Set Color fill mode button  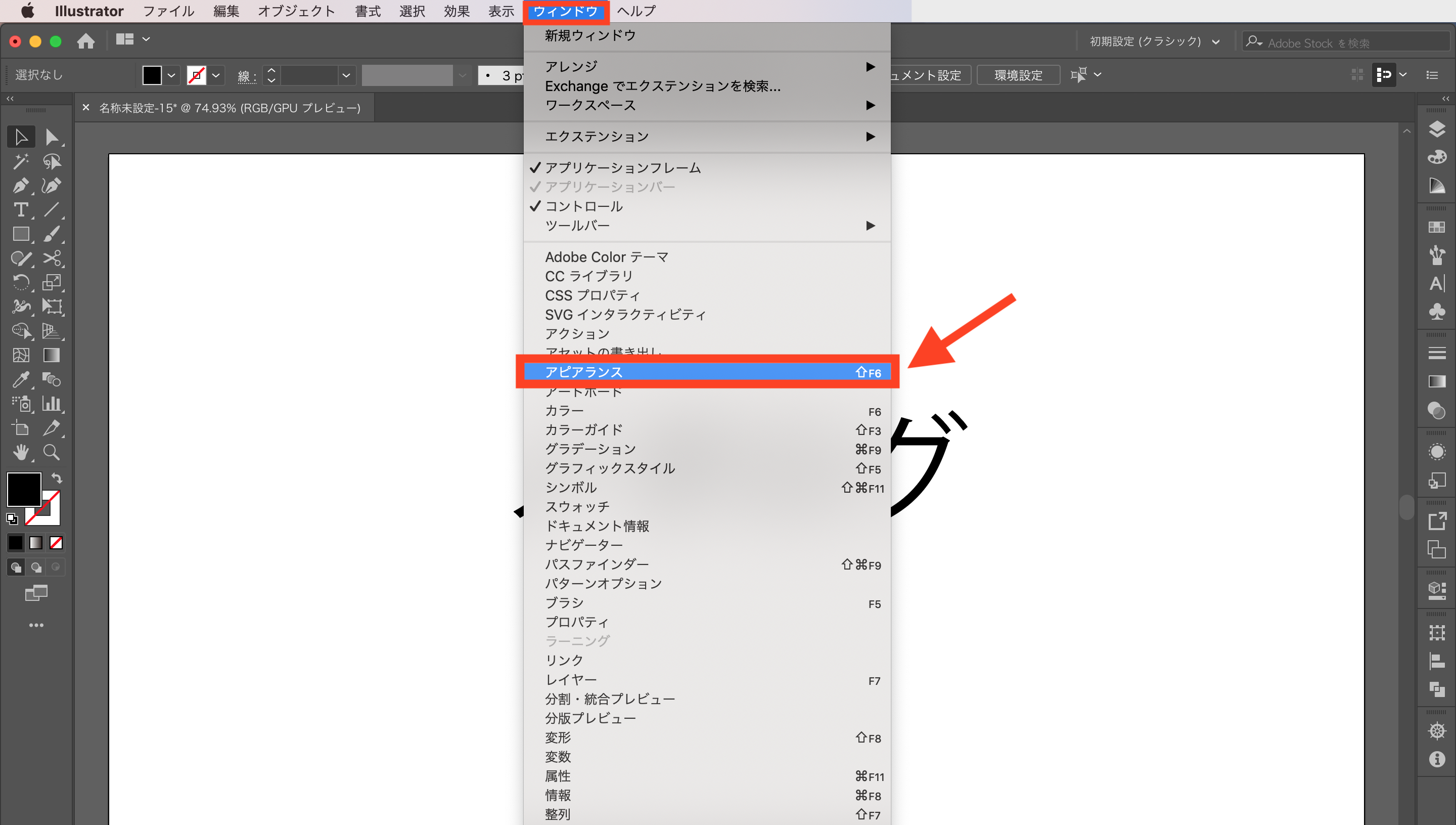[x=15, y=543]
